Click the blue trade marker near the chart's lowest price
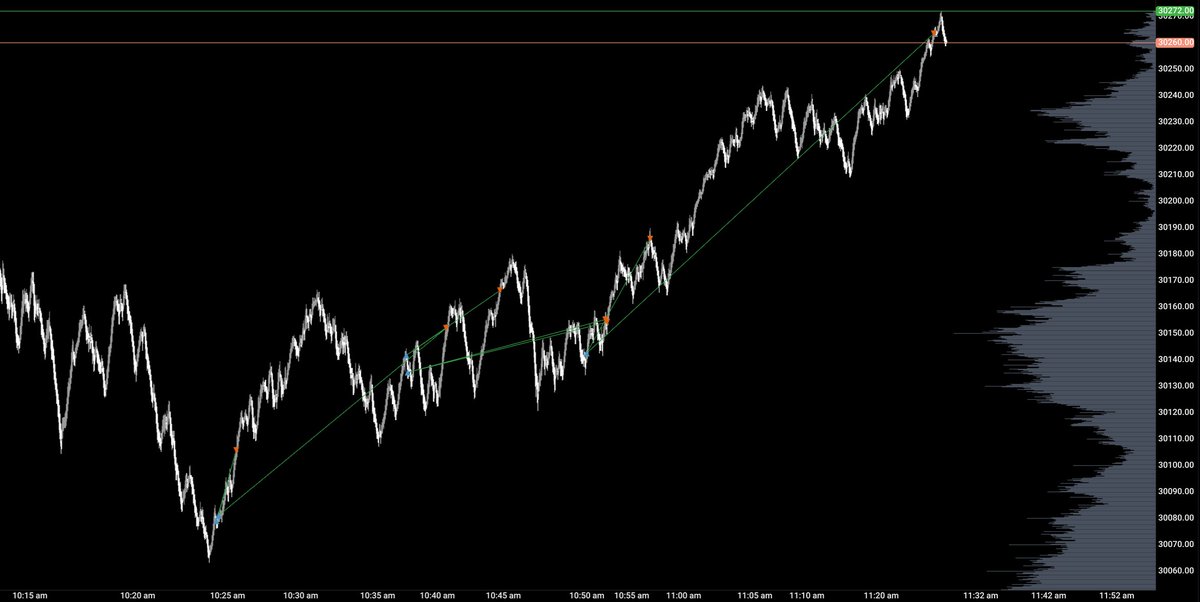The width and height of the screenshot is (1200, 602). (x=218, y=520)
